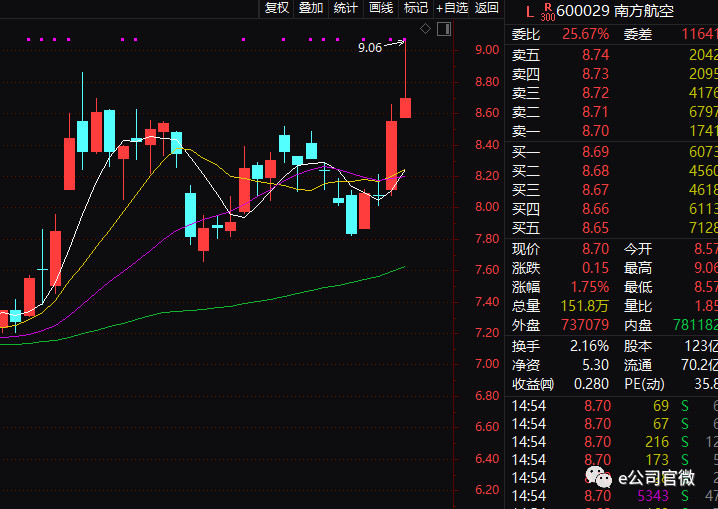Click the diamond marker icon above the chart
The height and width of the screenshot is (509, 718).
[x=425, y=29]
